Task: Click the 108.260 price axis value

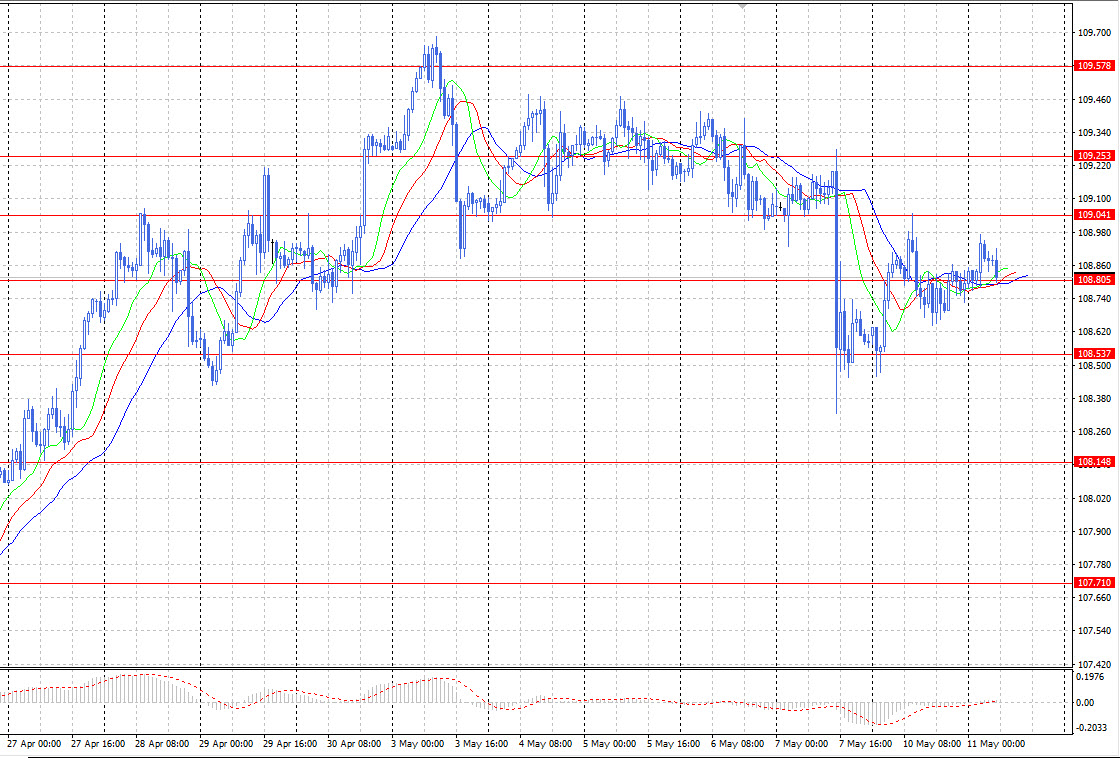Action: 1094,432
